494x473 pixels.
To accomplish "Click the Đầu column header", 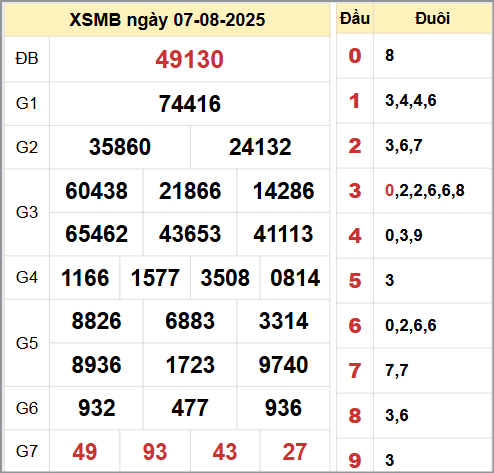I will point(355,19).
